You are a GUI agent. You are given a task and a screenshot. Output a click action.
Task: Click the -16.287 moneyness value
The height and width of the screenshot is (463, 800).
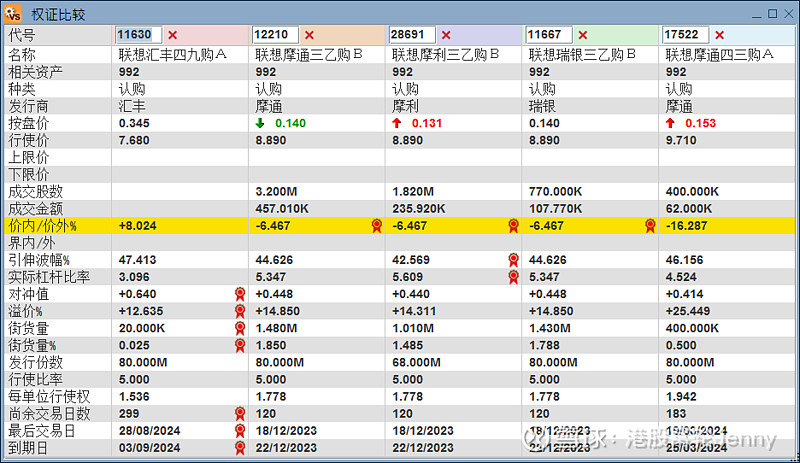click(686, 226)
